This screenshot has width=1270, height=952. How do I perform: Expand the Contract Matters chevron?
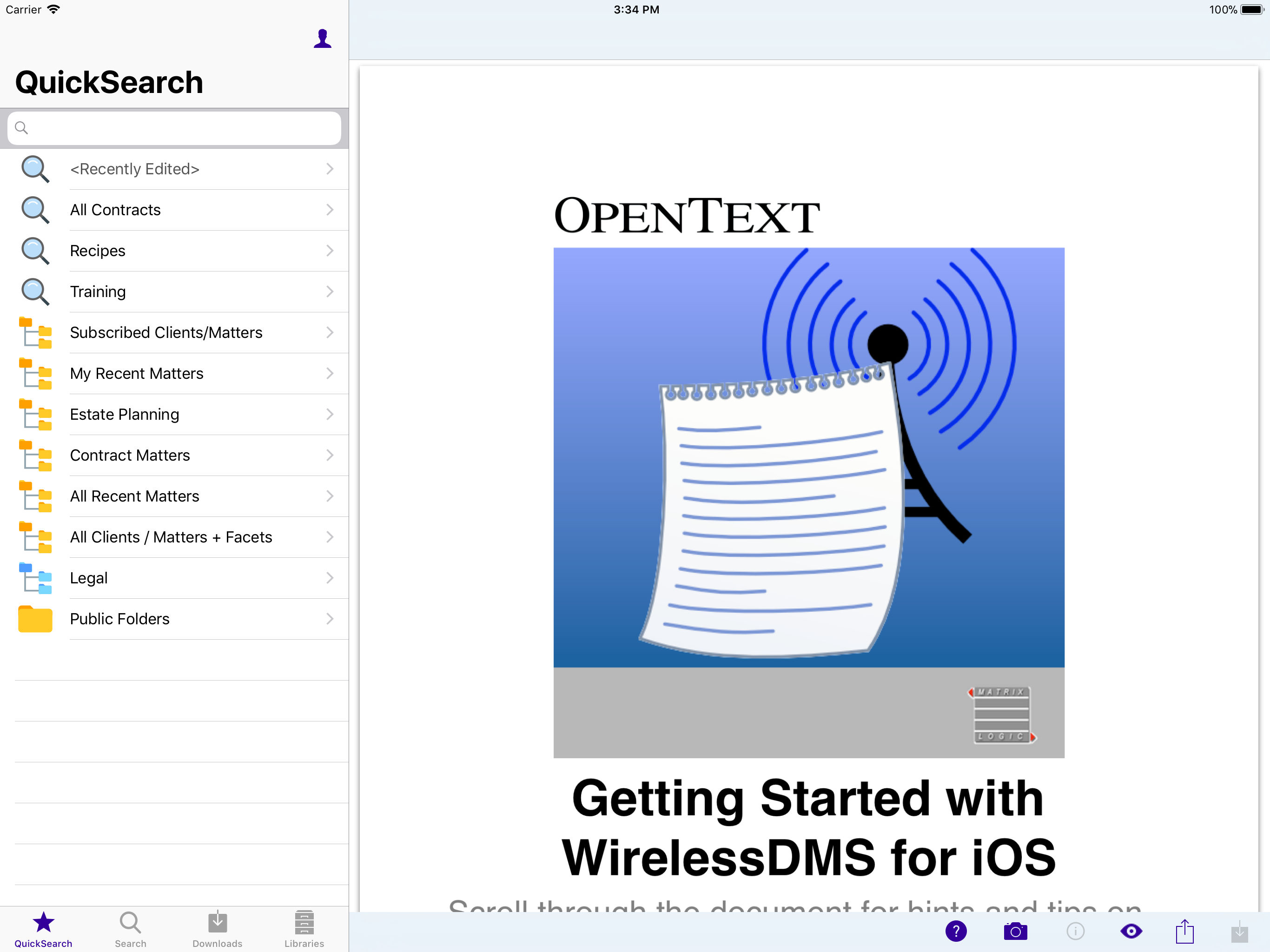coord(330,455)
